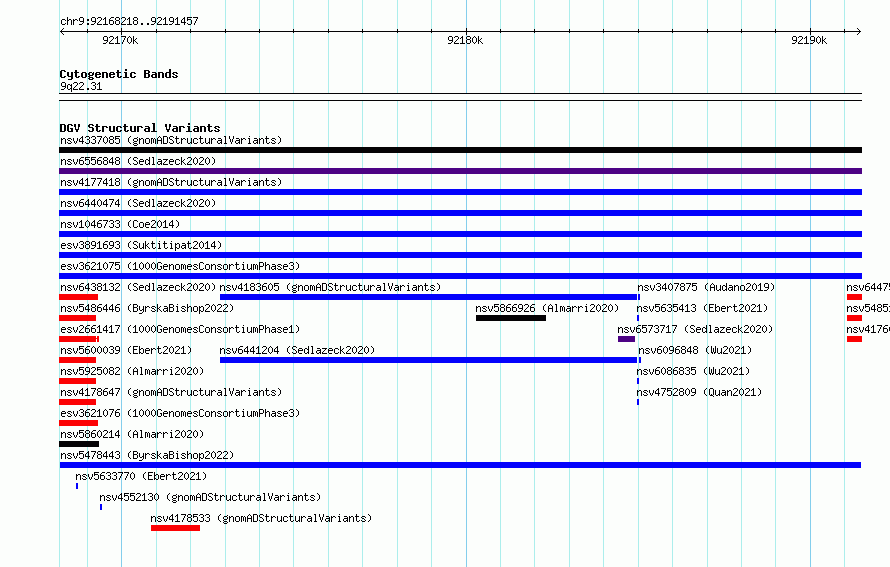The image size is (890, 567).
Task: Select blue bar under nsv1046733
Action: pyautogui.click(x=460, y=234)
